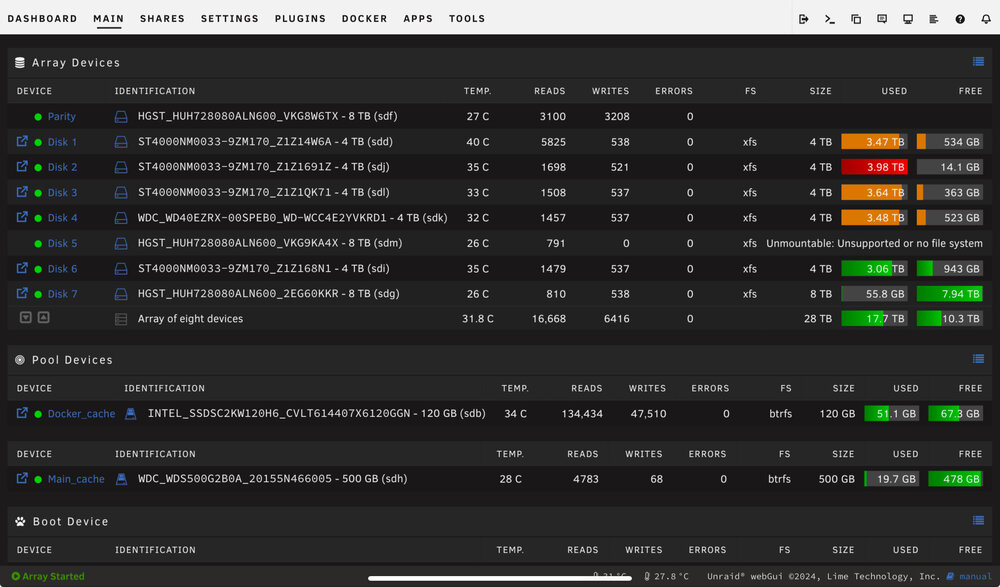Open the TOOLS tab
Viewport: 1000px width, 587px height.
pyautogui.click(x=467, y=19)
